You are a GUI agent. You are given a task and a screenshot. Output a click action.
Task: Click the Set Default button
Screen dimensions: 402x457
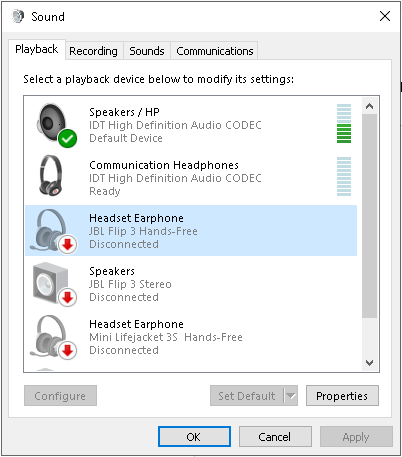pos(247,396)
